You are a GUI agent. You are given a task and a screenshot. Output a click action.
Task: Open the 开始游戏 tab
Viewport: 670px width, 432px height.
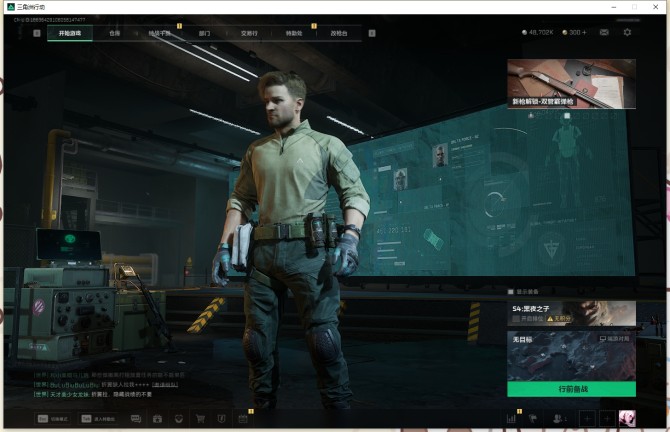(x=70, y=33)
